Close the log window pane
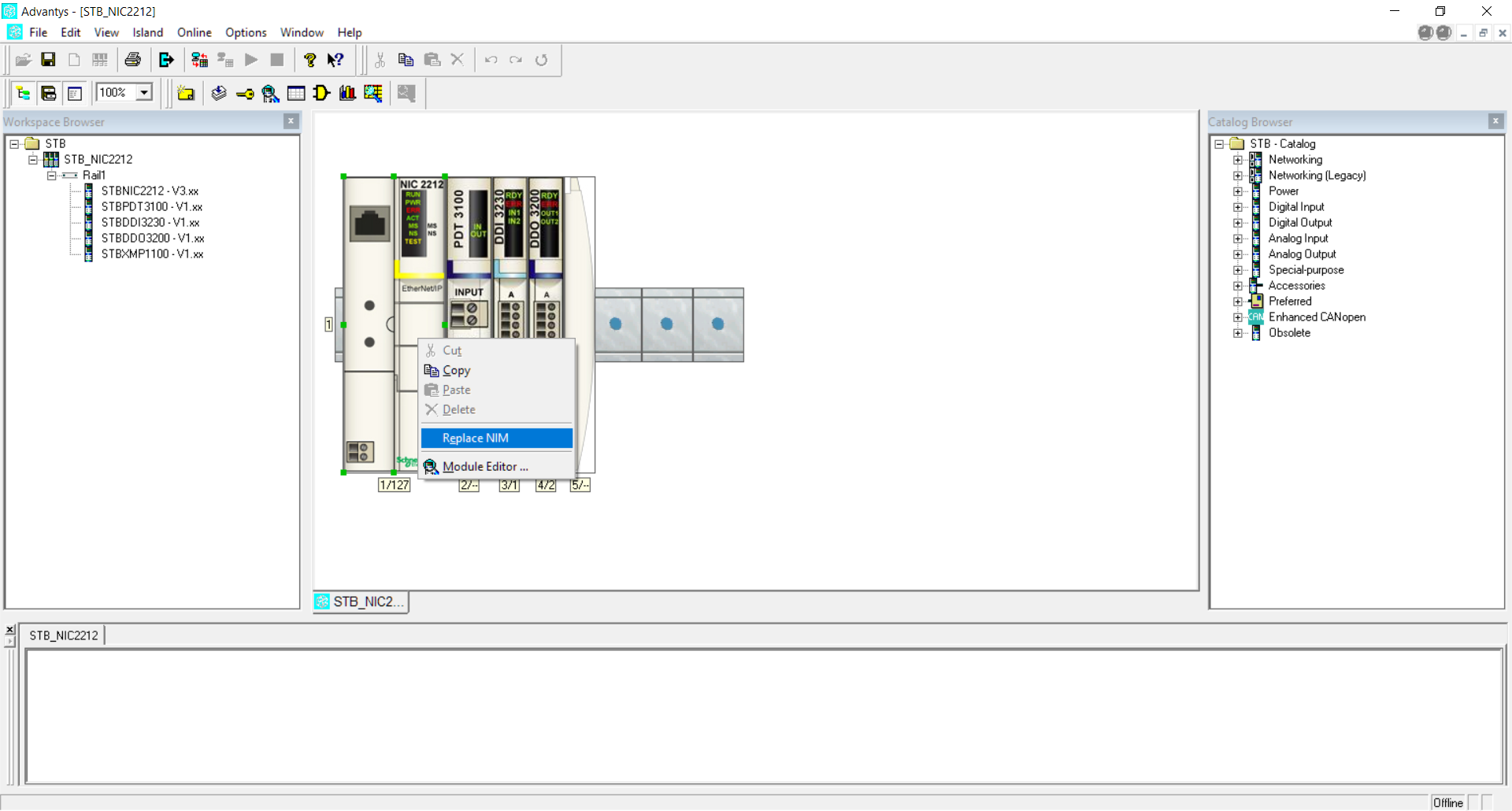 click(10, 630)
